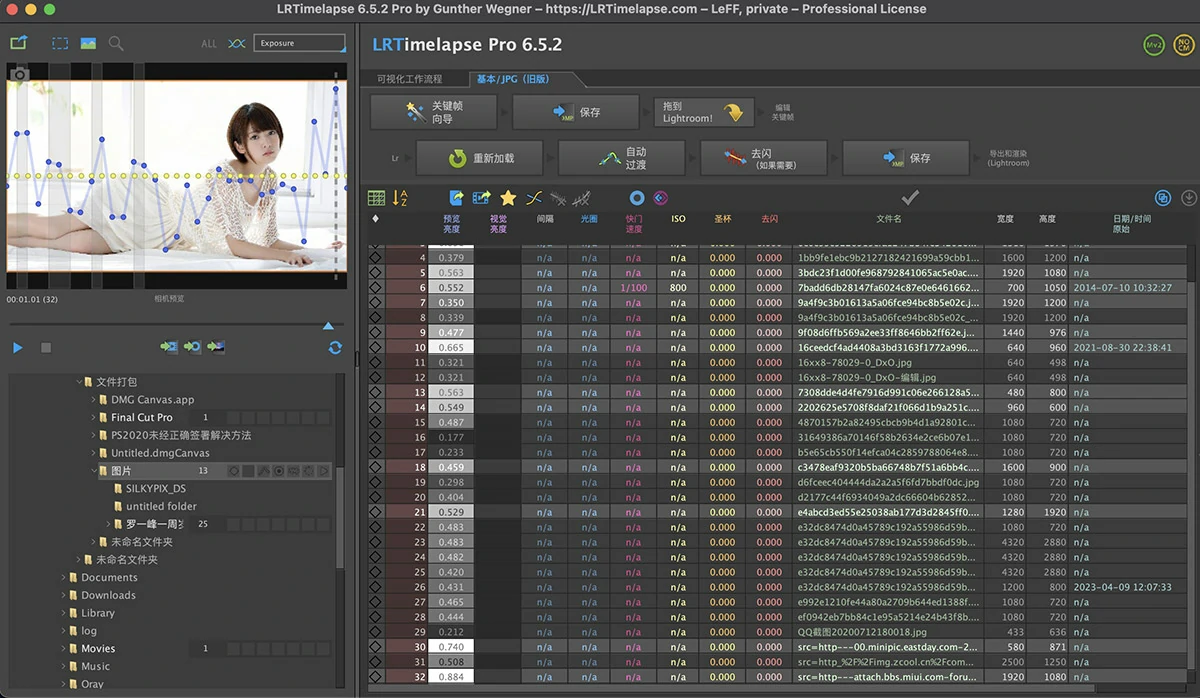Click the export/share icon above the preview

(x=18, y=43)
